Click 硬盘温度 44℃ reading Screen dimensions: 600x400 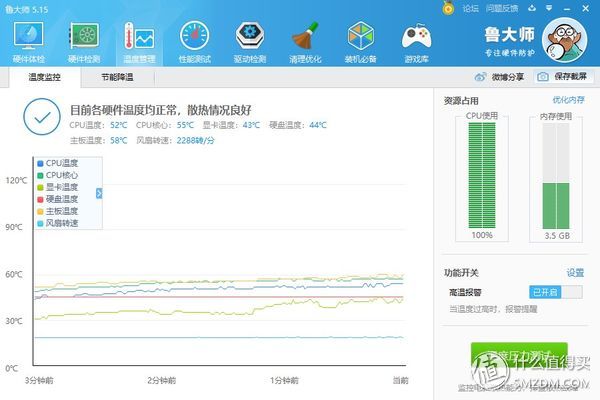[x=298, y=125]
